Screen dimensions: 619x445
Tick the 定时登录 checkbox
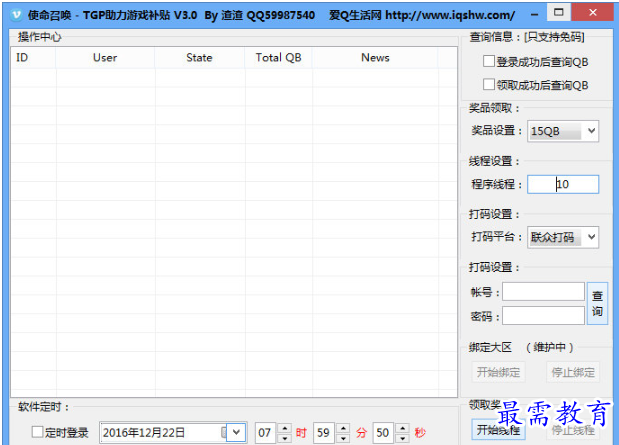pos(37,432)
